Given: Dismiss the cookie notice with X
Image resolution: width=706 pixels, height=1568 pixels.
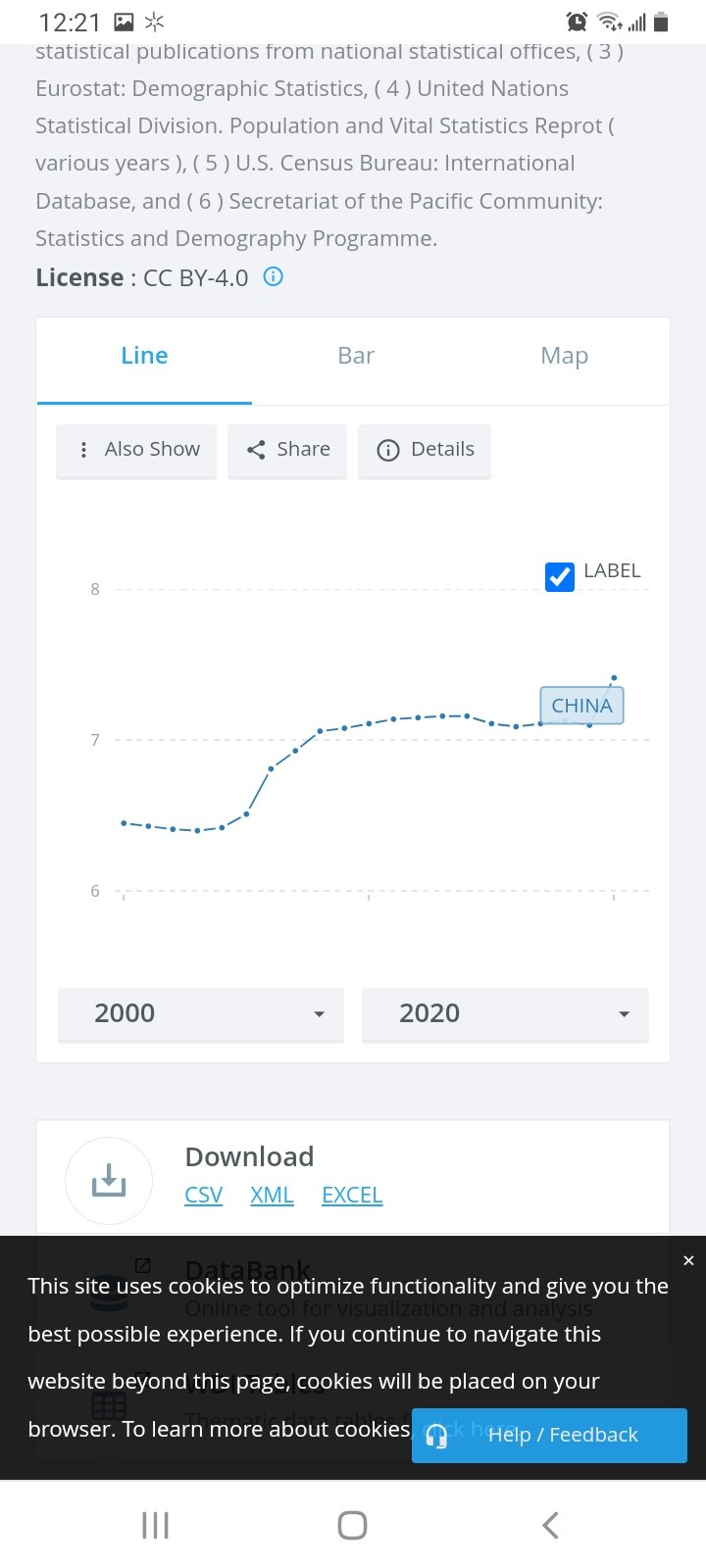Looking at the screenshot, I should tap(688, 1260).
